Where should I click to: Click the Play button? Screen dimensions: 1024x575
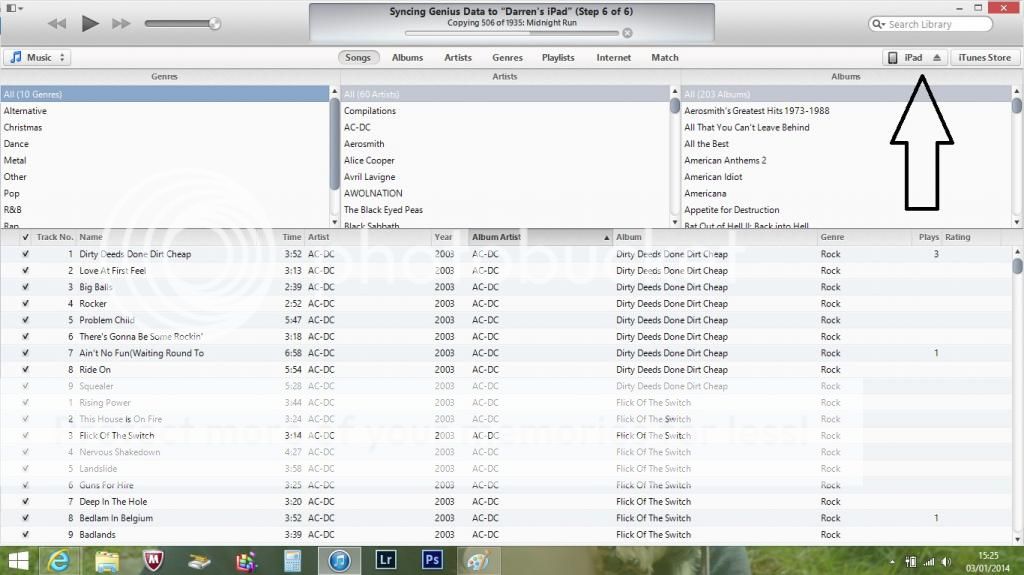coord(90,24)
